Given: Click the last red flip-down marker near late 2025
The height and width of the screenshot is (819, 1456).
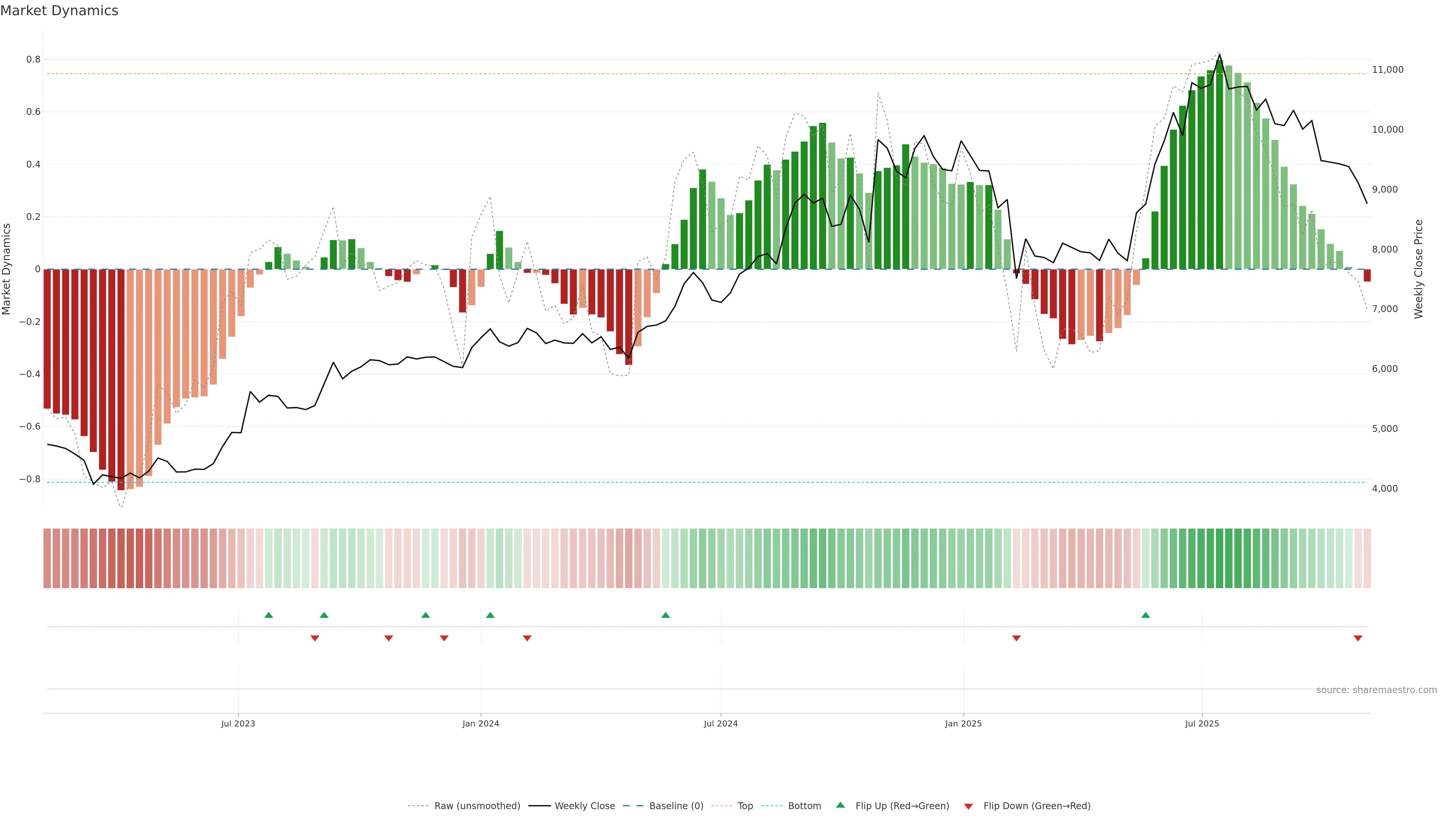Looking at the screenshot, I should [1358, 638].
